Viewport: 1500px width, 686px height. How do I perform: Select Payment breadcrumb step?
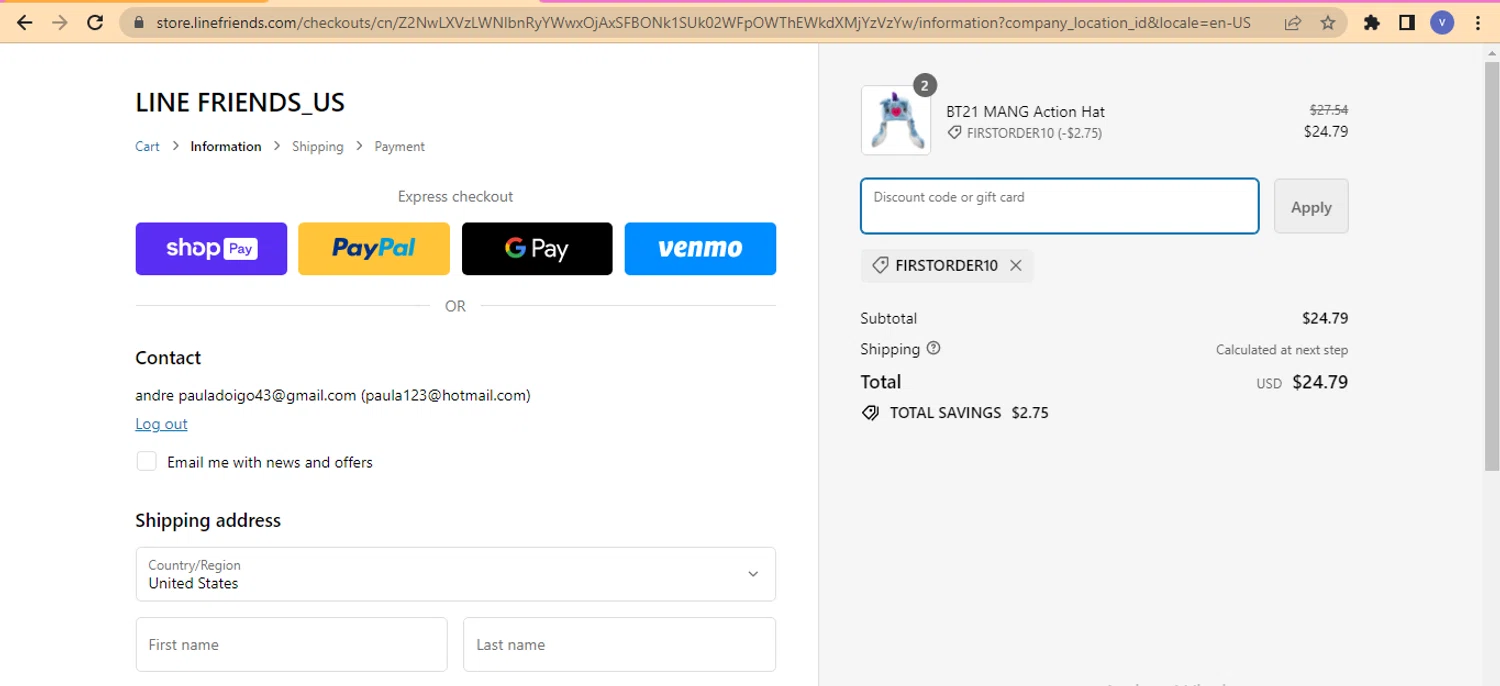[400, 146]
